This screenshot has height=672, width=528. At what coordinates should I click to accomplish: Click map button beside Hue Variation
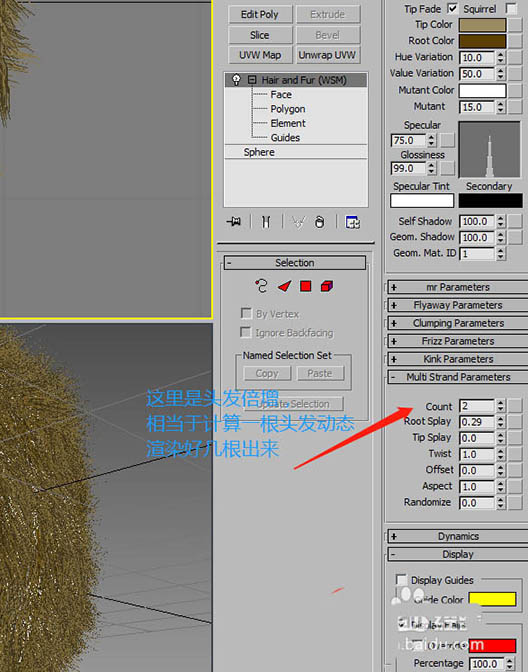515,57
